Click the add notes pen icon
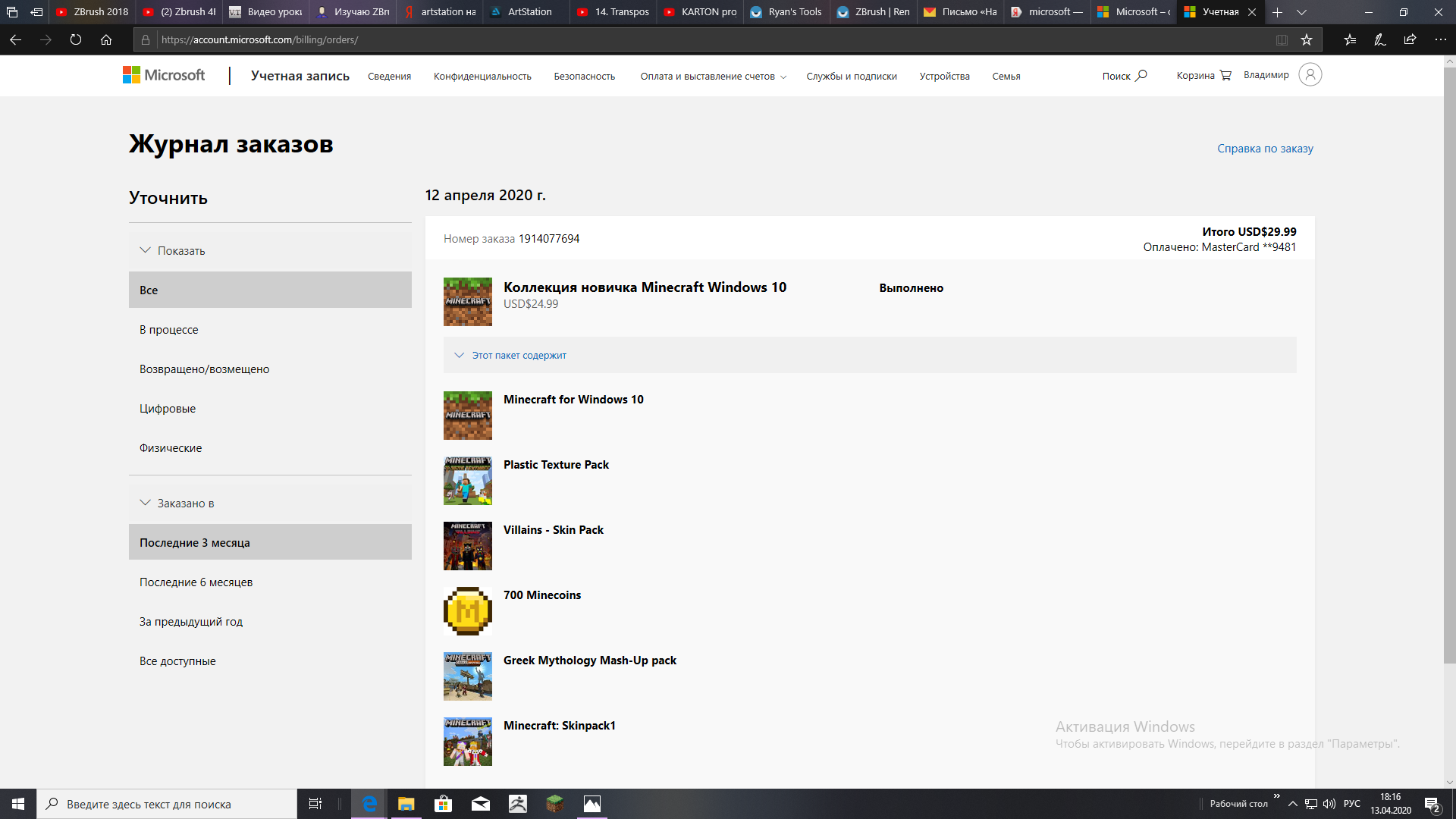The width and height of the screenshot is (1456, 819). (x=1380, y=39)
